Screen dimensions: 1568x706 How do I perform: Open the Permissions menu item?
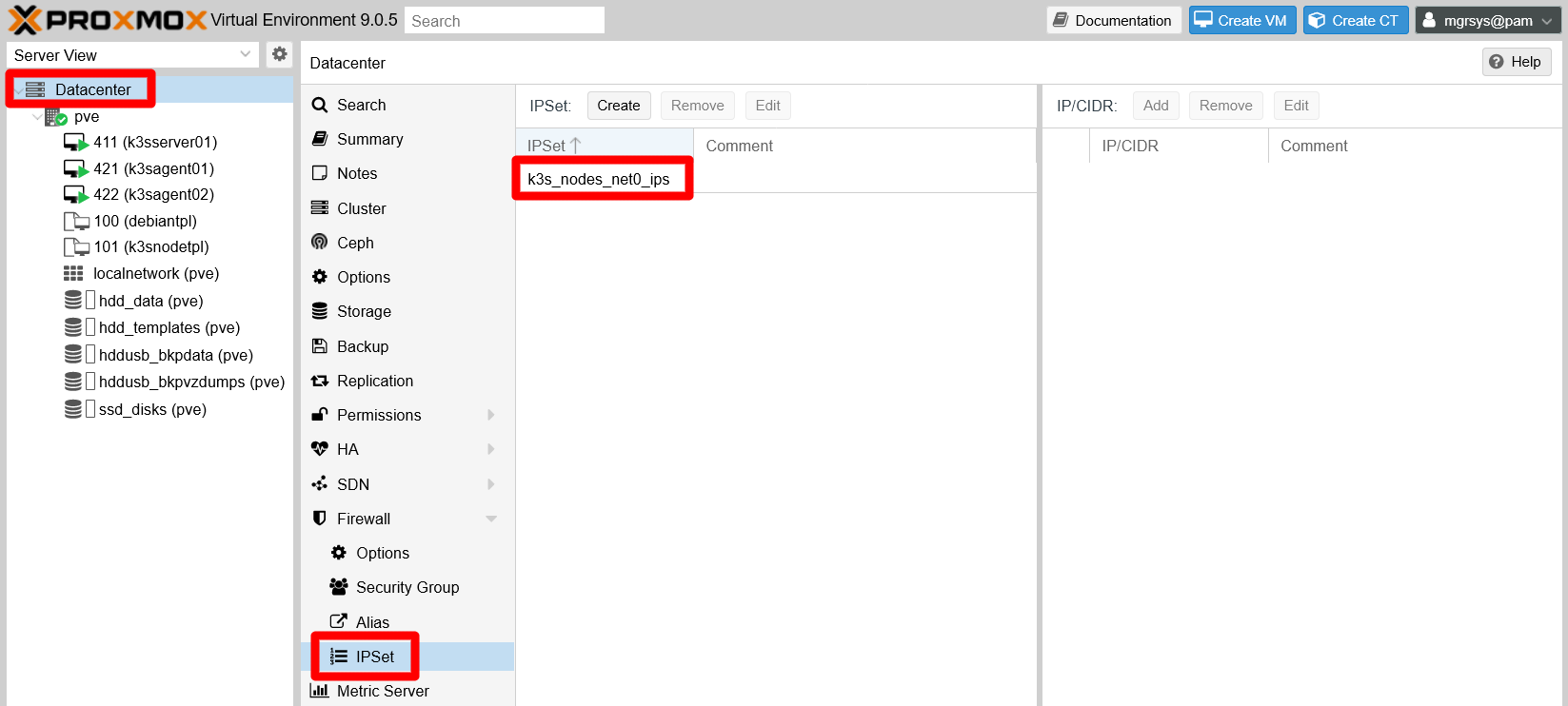click(x=407, y=415)
